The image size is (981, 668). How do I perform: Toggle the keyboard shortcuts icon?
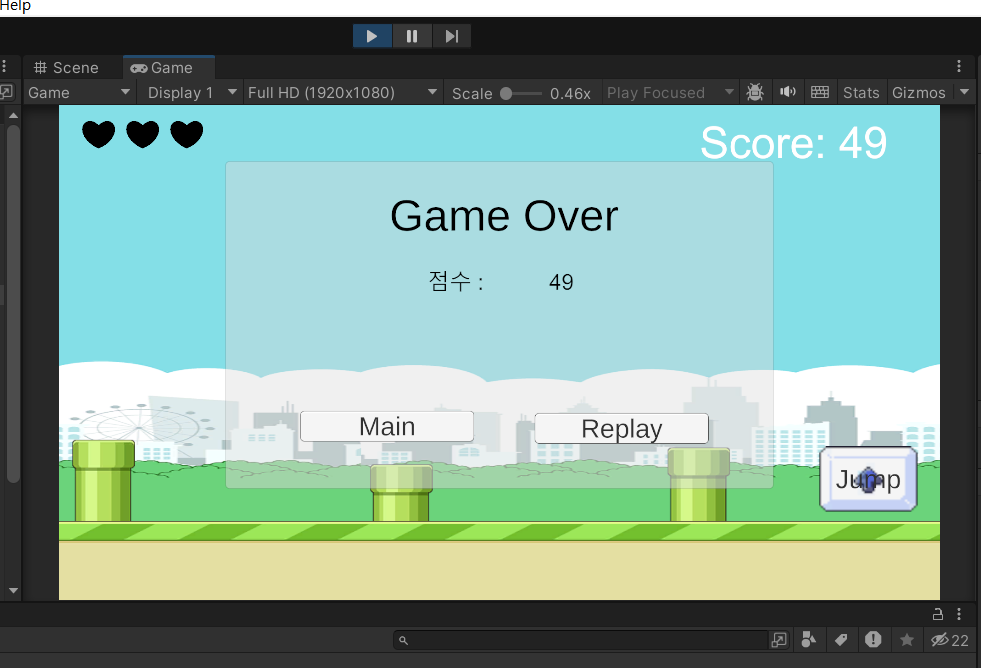click(820, 93)
